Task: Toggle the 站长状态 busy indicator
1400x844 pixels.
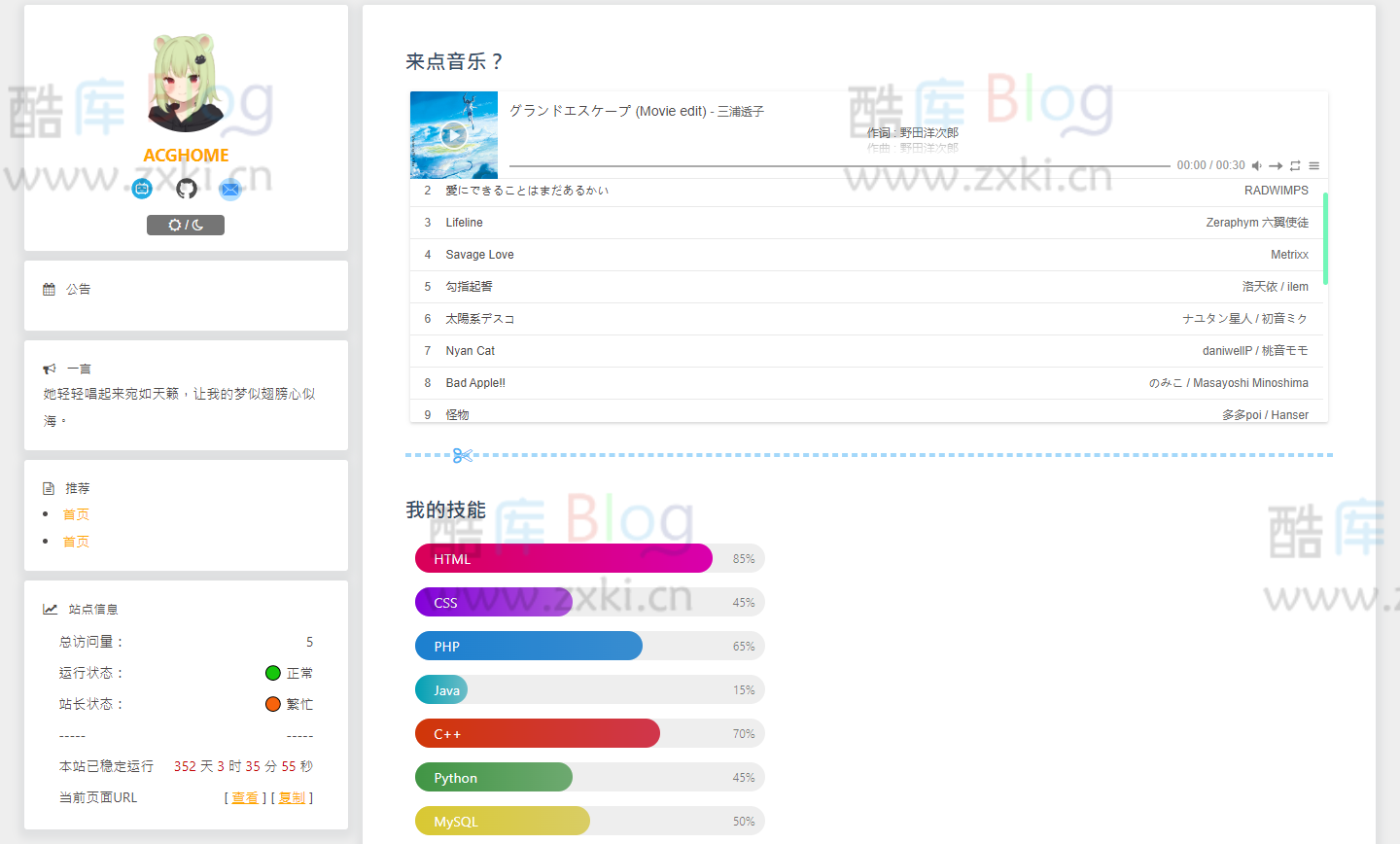Action: click(272, 703)
